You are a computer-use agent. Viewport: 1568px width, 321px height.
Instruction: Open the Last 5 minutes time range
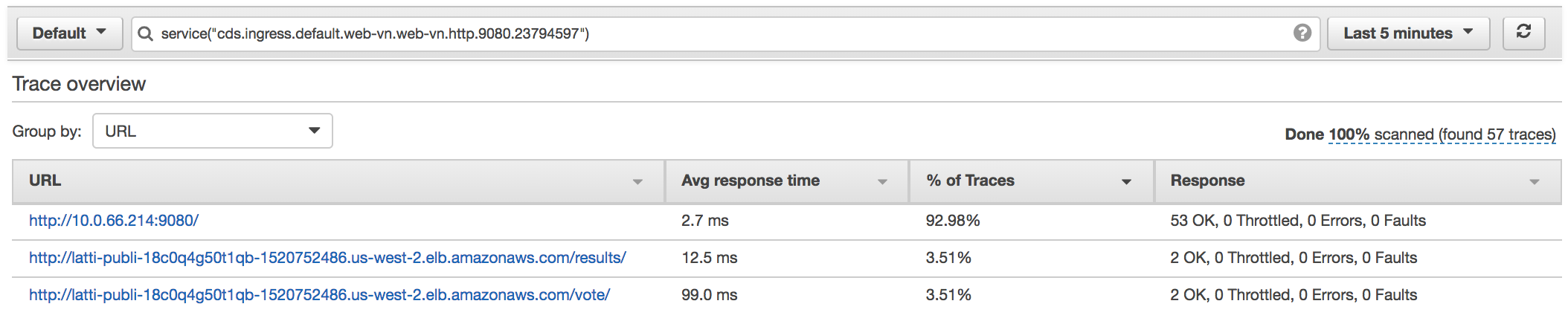(x=1408, y=33)
